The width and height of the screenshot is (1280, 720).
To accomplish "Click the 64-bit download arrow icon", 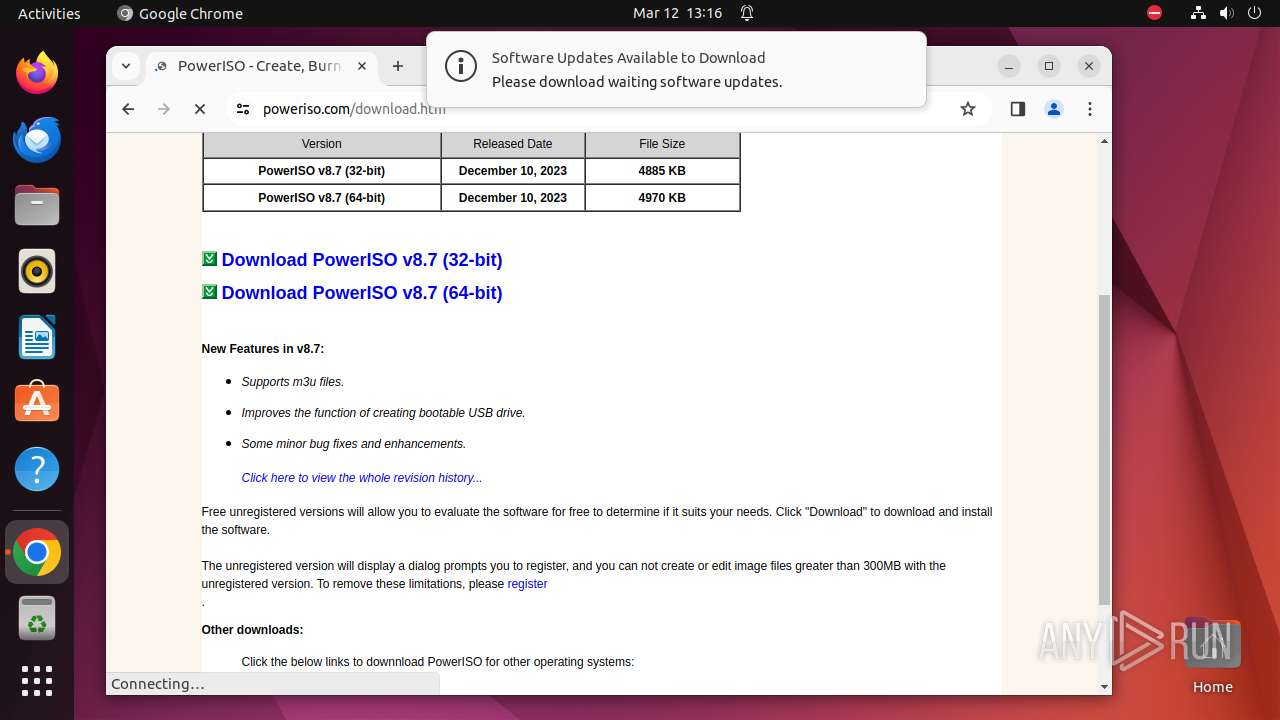I will point(209,292).
